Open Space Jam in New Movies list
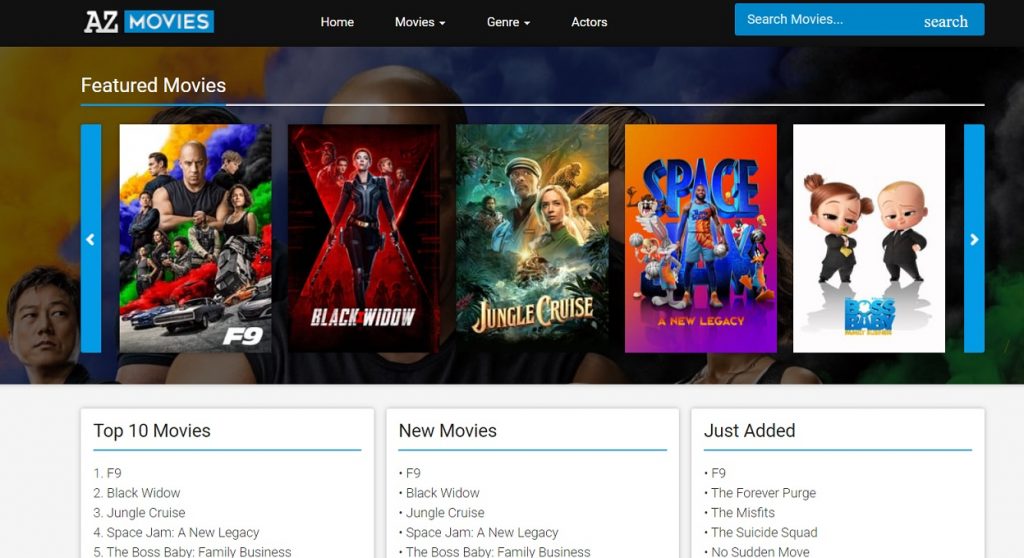 click(482, 533)
